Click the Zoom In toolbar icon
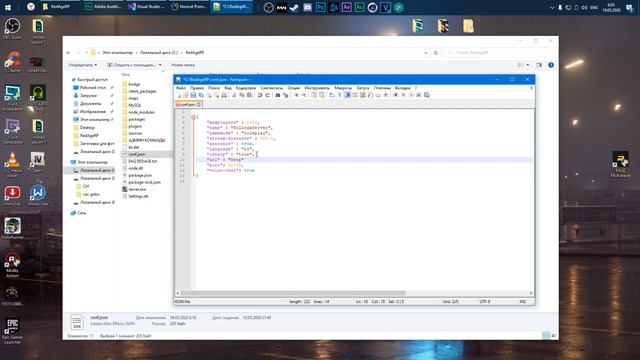Image resolution: width=640 pixels, height=360 pixels. coord(296,95)
